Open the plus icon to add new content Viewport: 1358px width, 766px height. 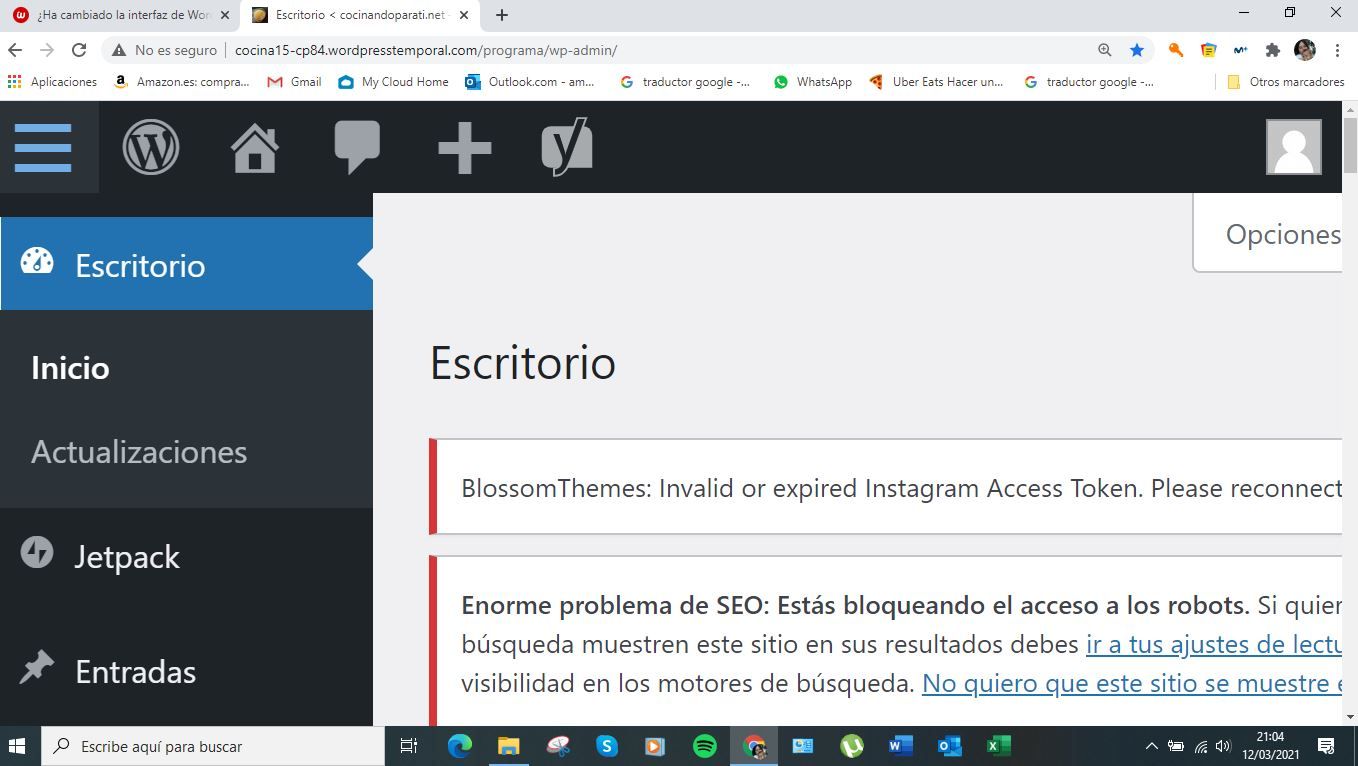click(464, 148)
